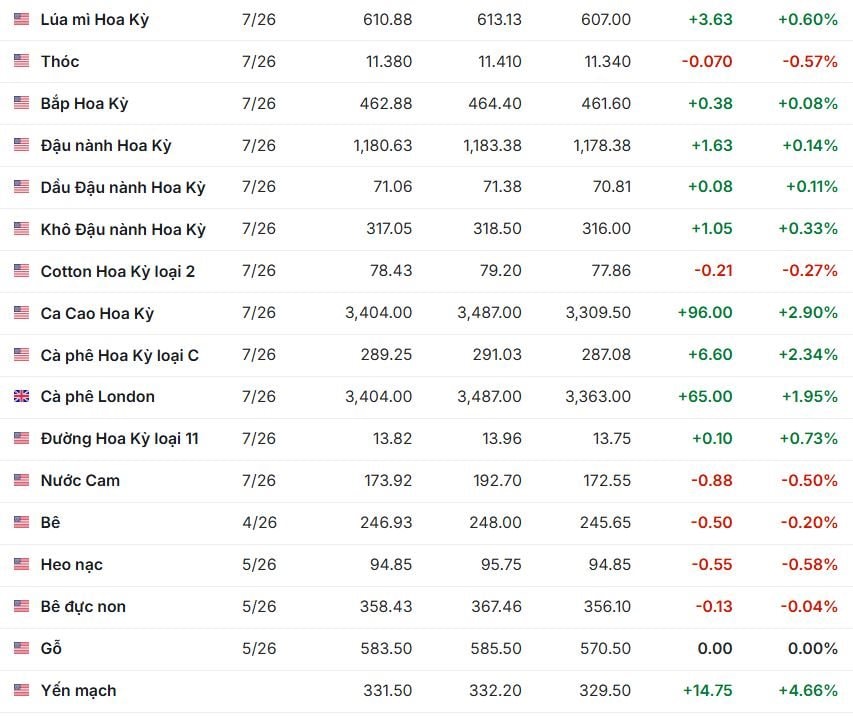Click the flag icon beside Bắp Hoa Kỳ
Viewport: 853px width, 716px height.
[x=21, y=103]
